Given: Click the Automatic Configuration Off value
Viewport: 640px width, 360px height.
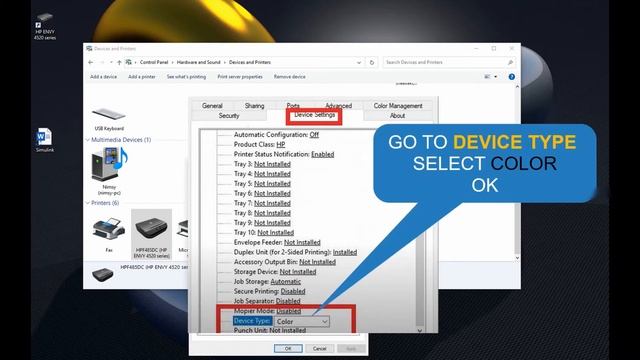Looking at the screenshot, I should pyautogui.click(x=314, y=135).
